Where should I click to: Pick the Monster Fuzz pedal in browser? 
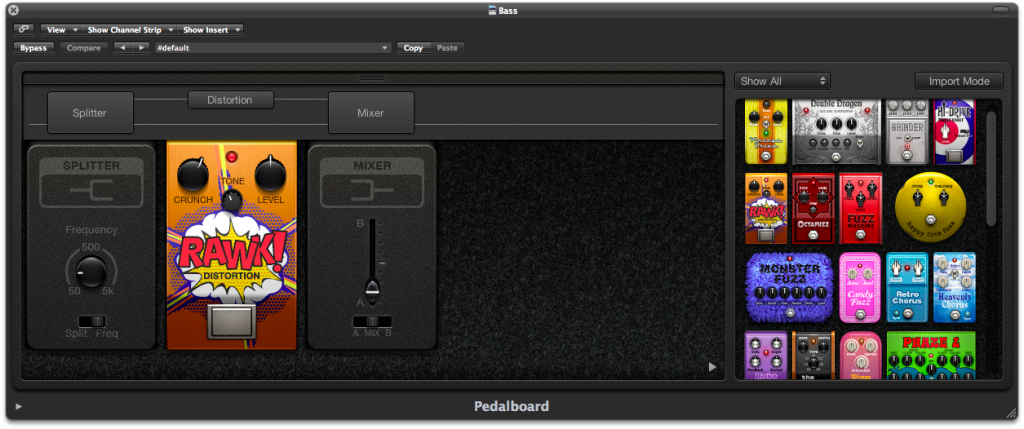point(789,288)
